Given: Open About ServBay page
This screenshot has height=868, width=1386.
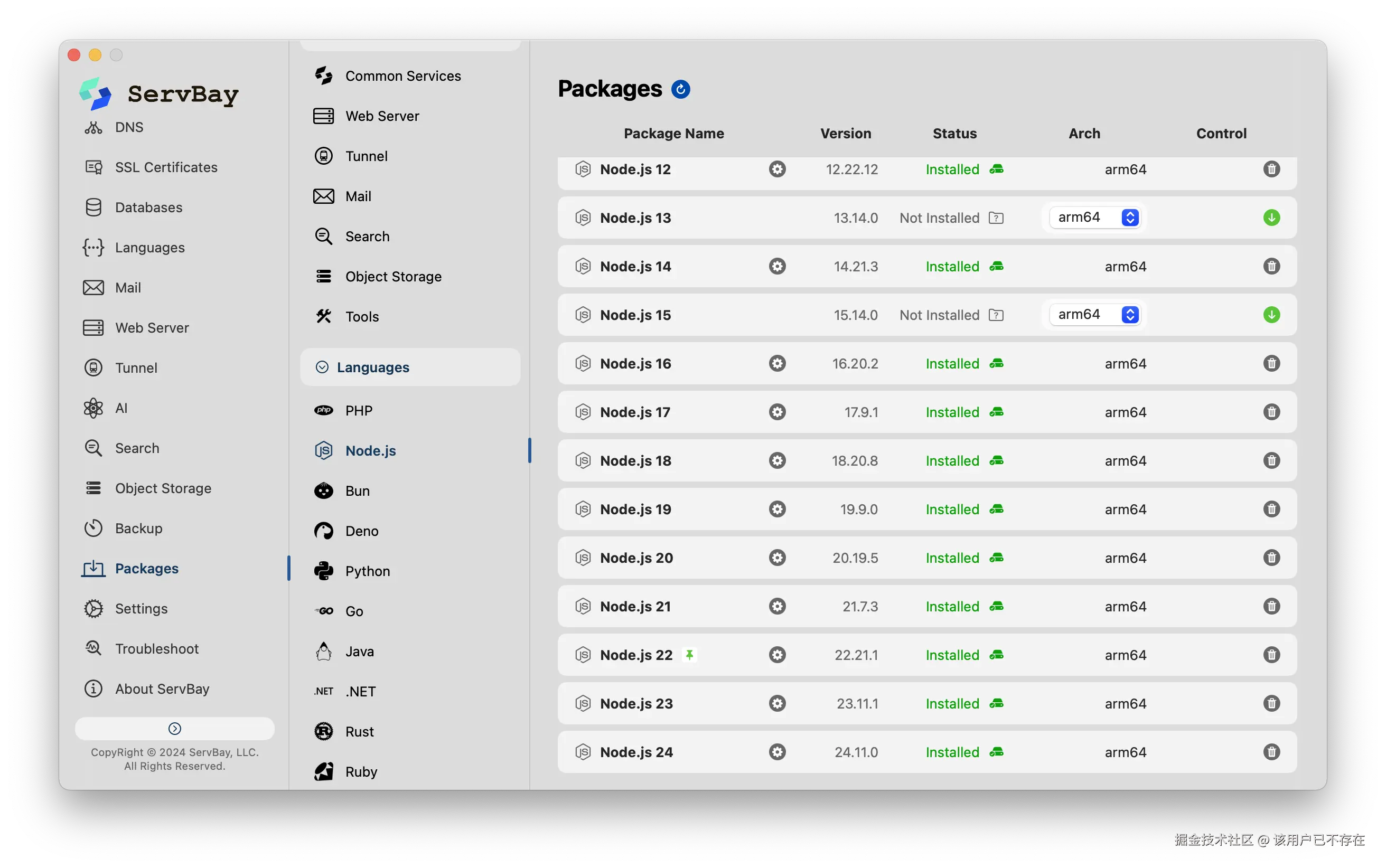Looking at the screenshot, I should coord(162,689).
